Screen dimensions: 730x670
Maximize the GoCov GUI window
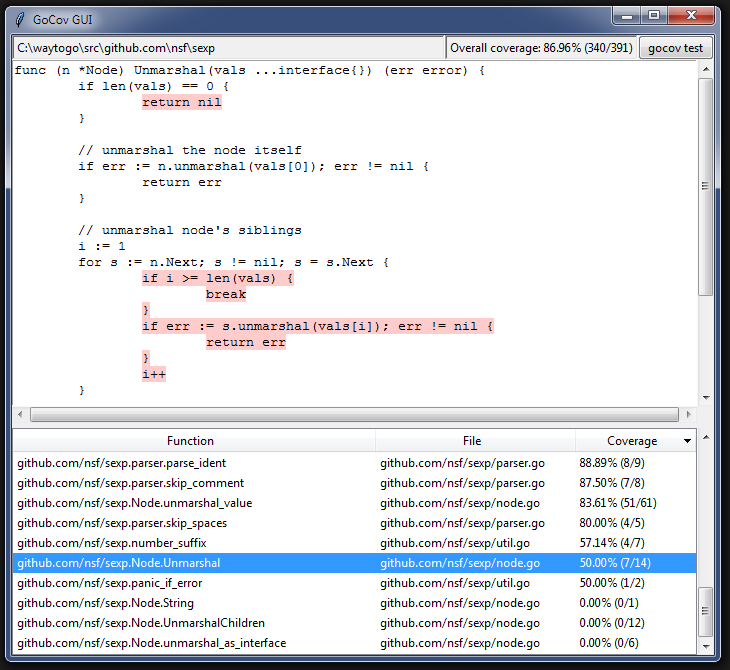653,15
